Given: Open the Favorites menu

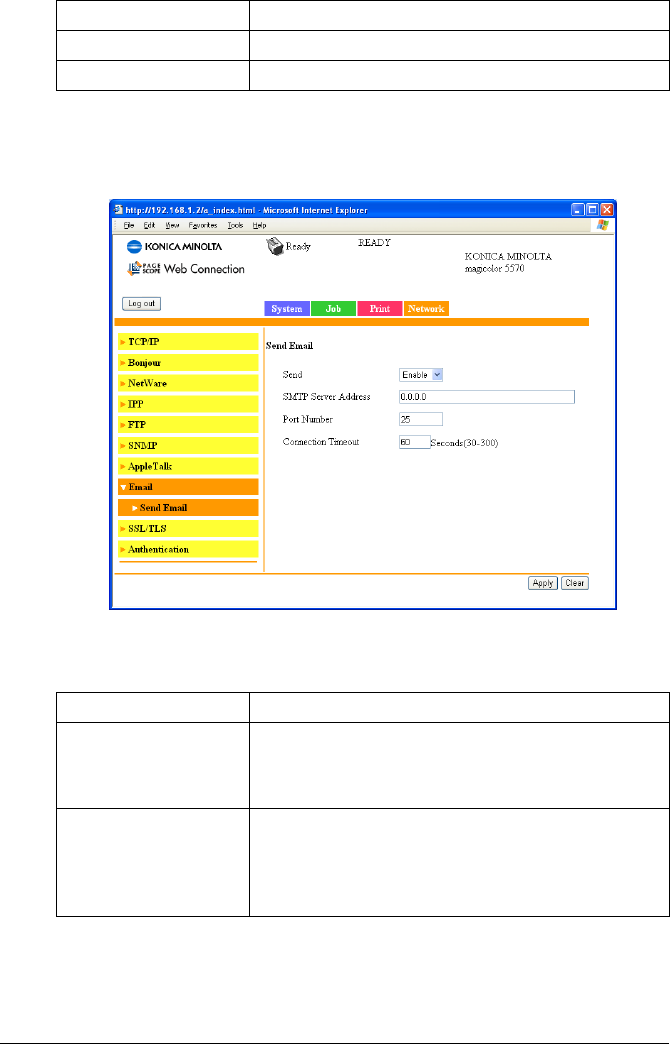Looking at the screenshot, I should tap(203, 226).
